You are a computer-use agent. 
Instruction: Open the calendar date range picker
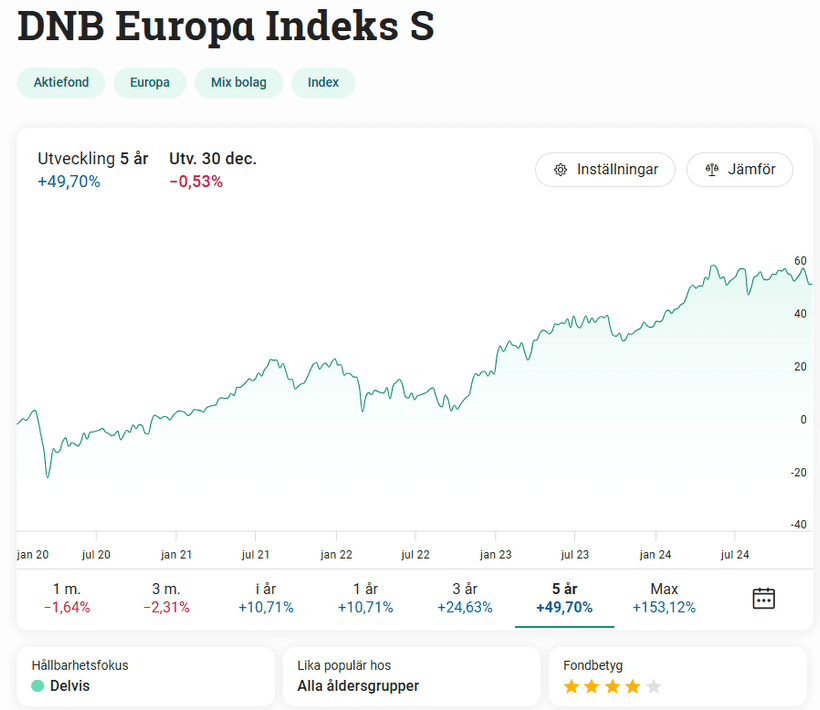(x=763, y=598)
